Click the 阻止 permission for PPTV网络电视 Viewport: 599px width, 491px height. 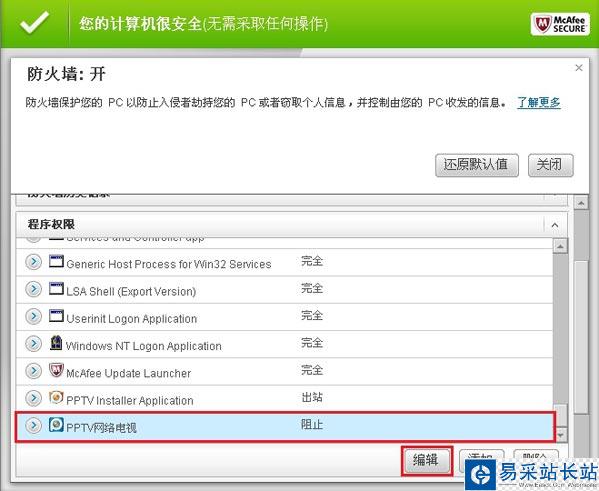[312, 425]
